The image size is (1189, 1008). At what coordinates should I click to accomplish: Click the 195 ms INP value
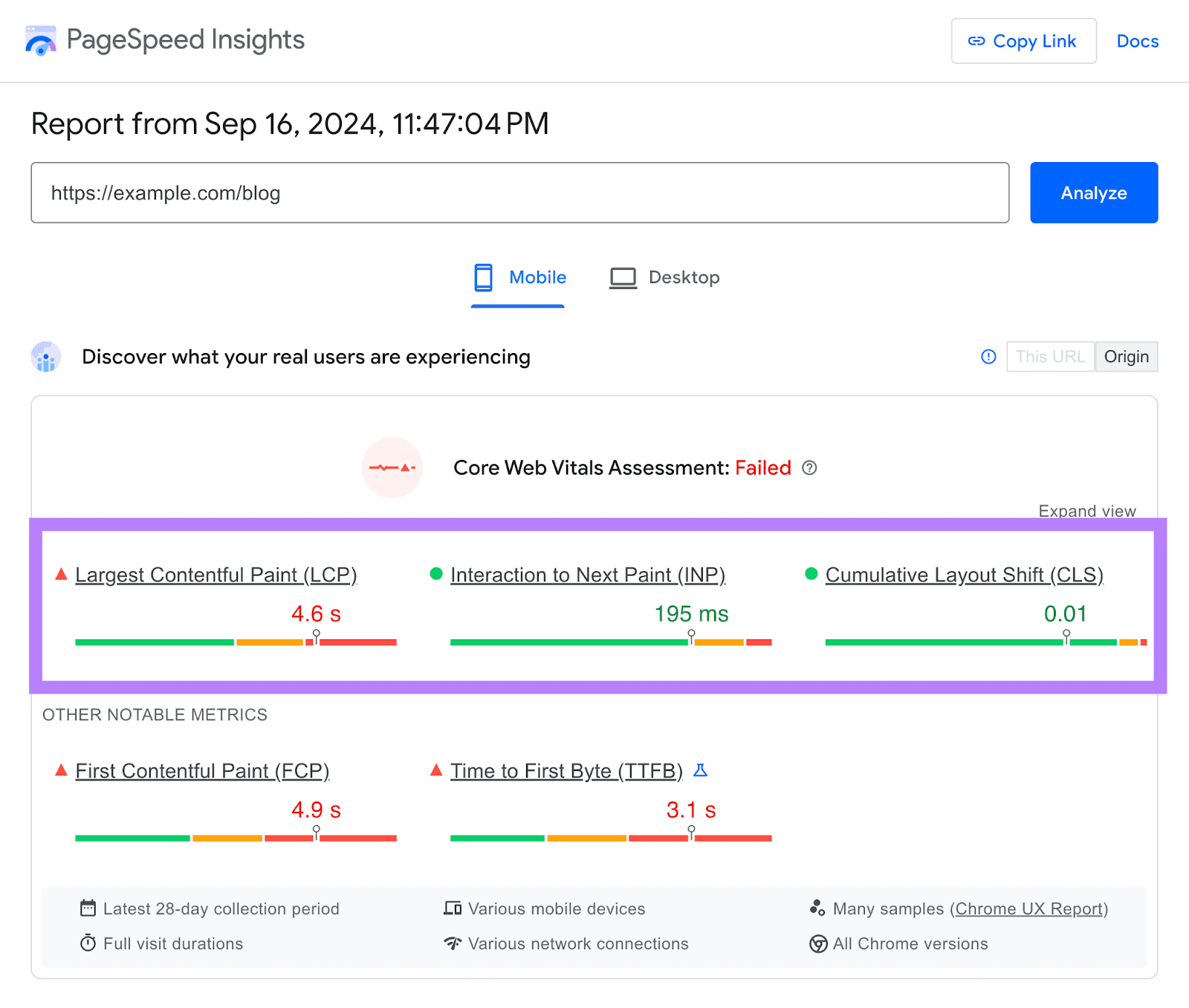(x=691, y=614)
